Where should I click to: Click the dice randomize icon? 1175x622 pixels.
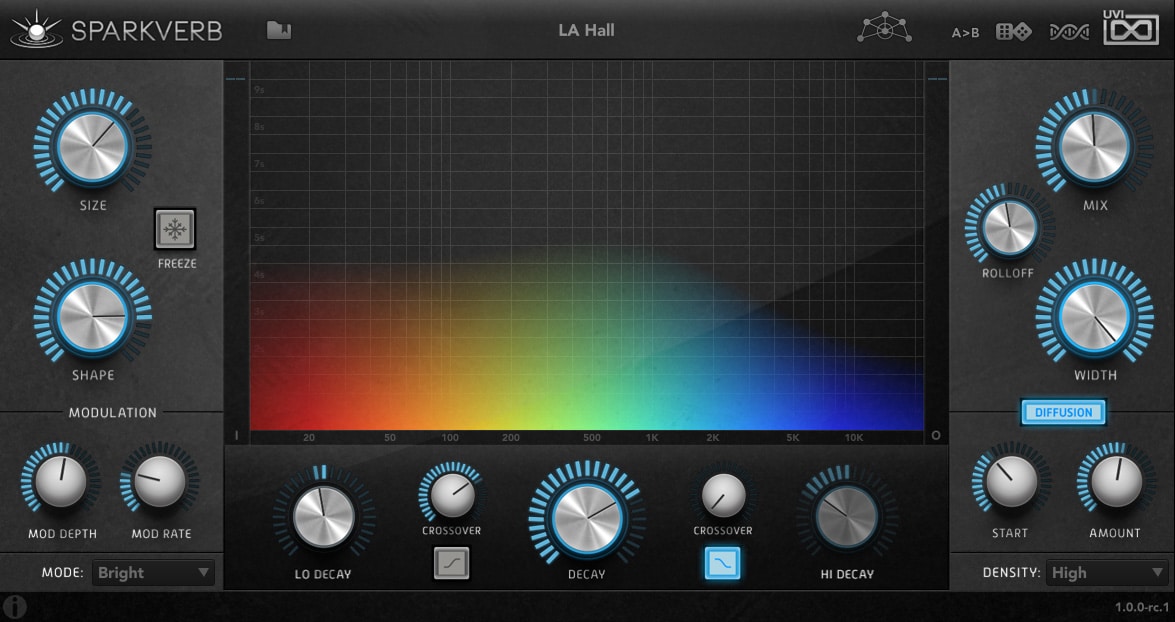1013,31
